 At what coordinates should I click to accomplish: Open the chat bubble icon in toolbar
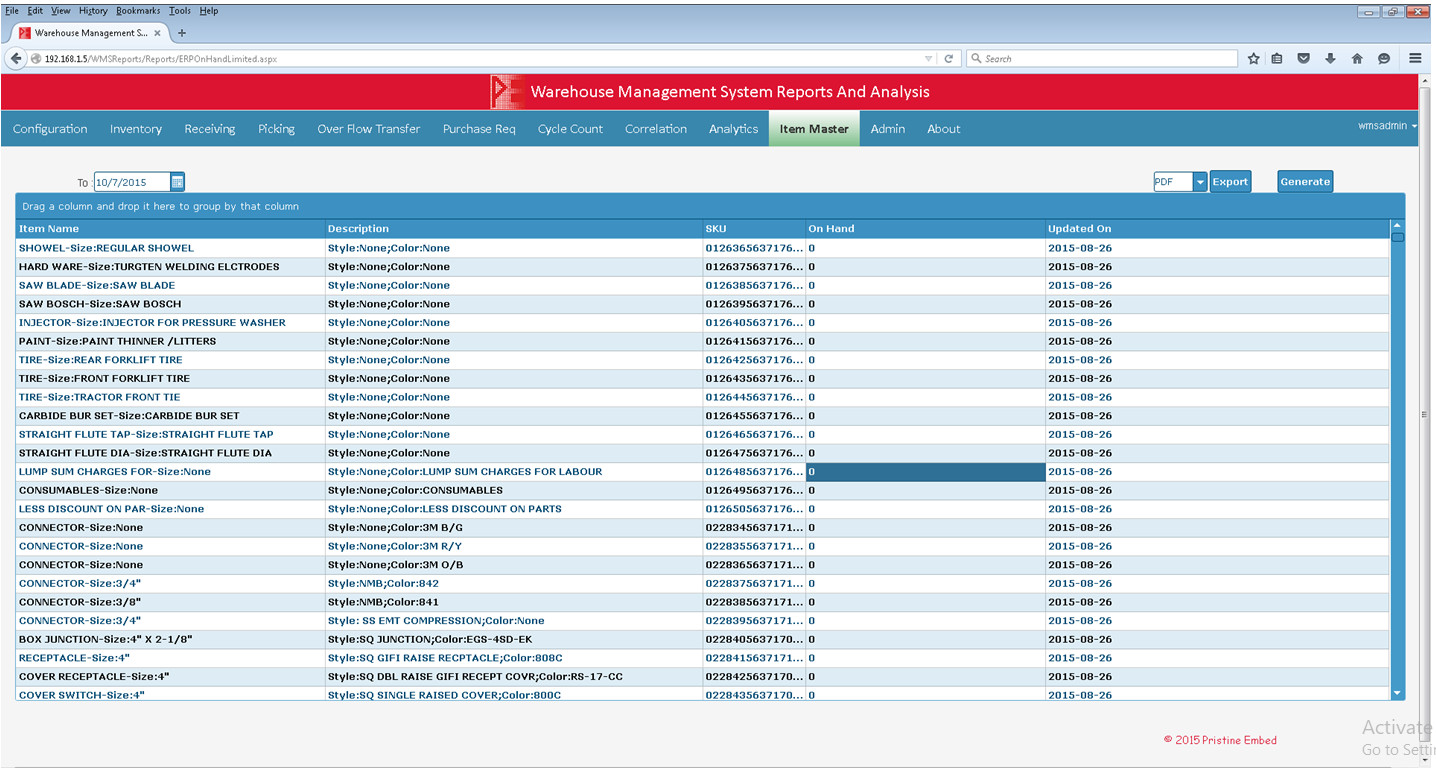[x=1384, y=59]
